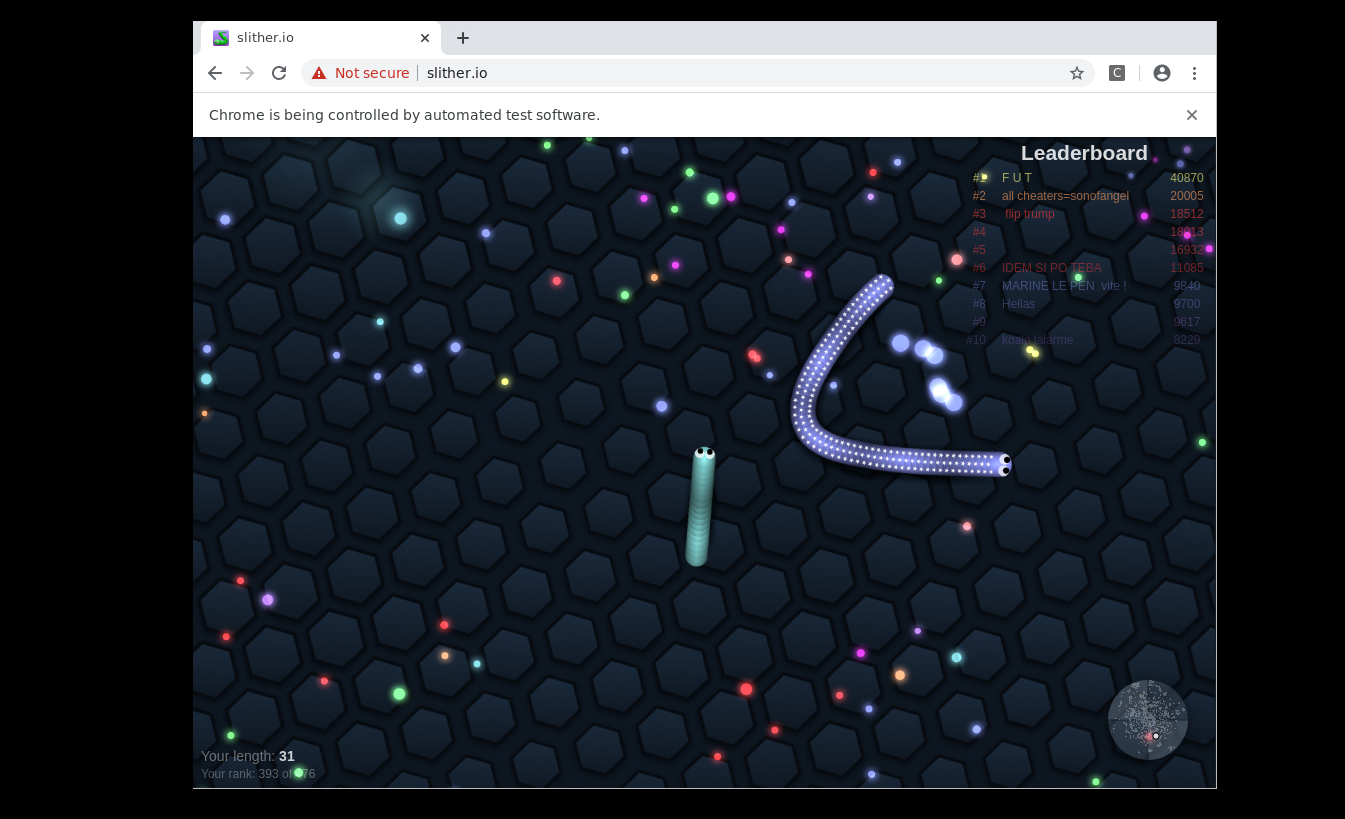The height and width of the screenshot is (819, 1345).
Task: Open the Chrome three-dot menu
Action: 1194,73
